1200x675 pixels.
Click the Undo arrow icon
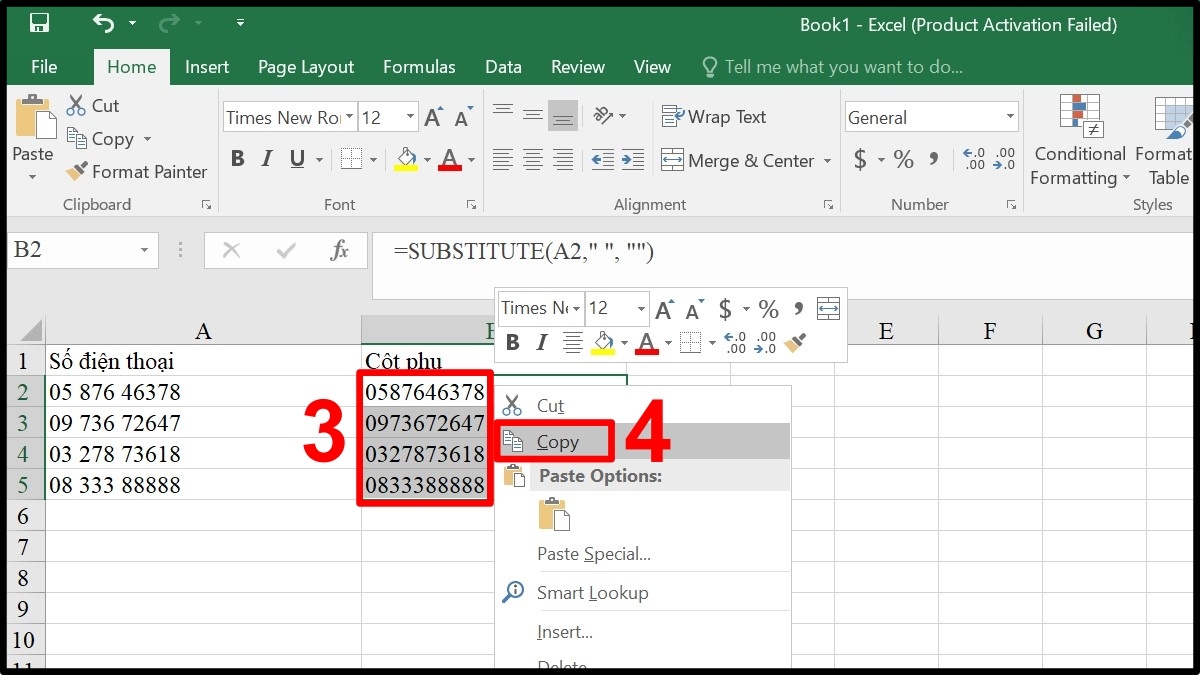pos(103,23)
